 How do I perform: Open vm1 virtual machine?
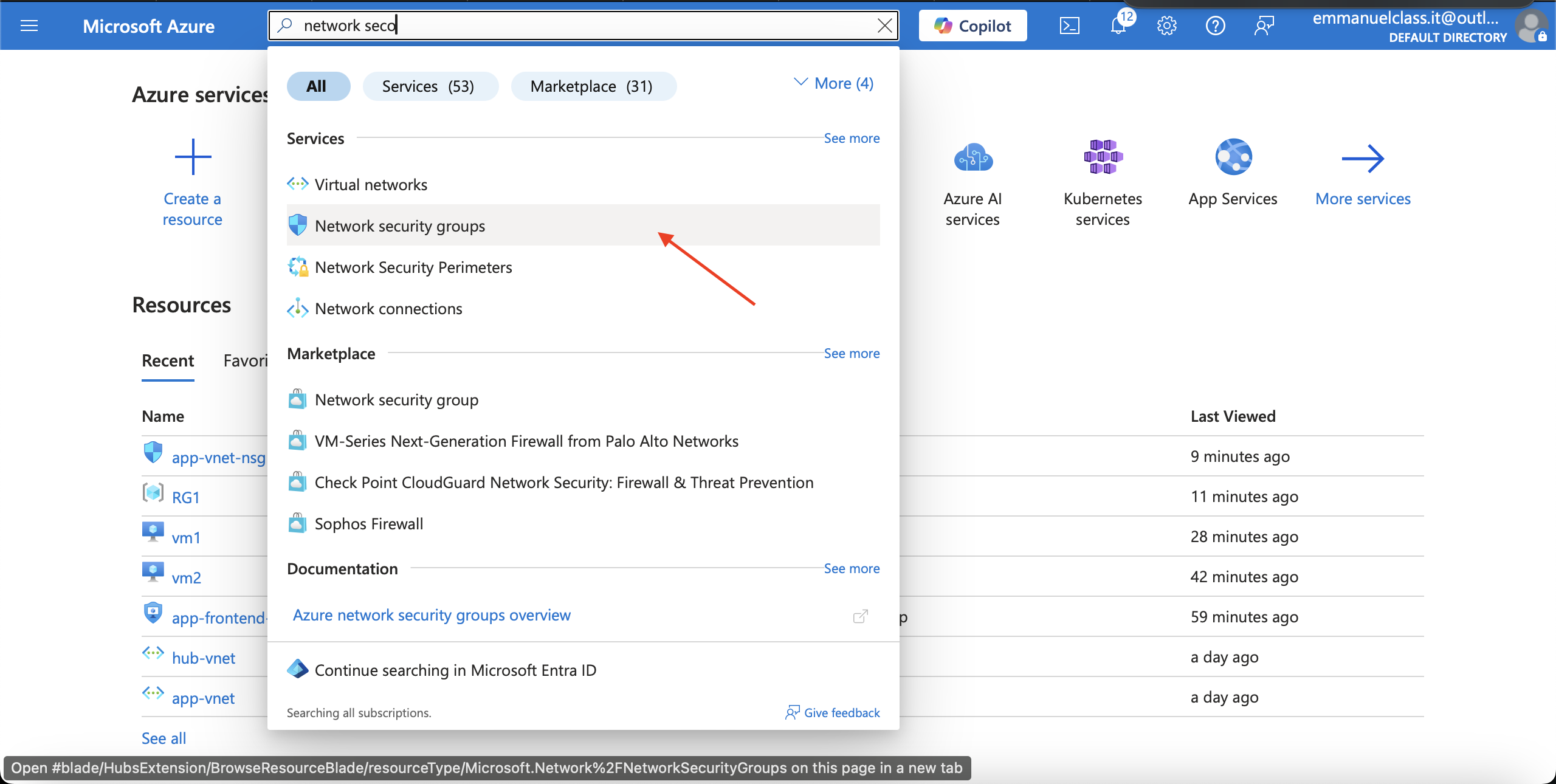click(186, 537)
